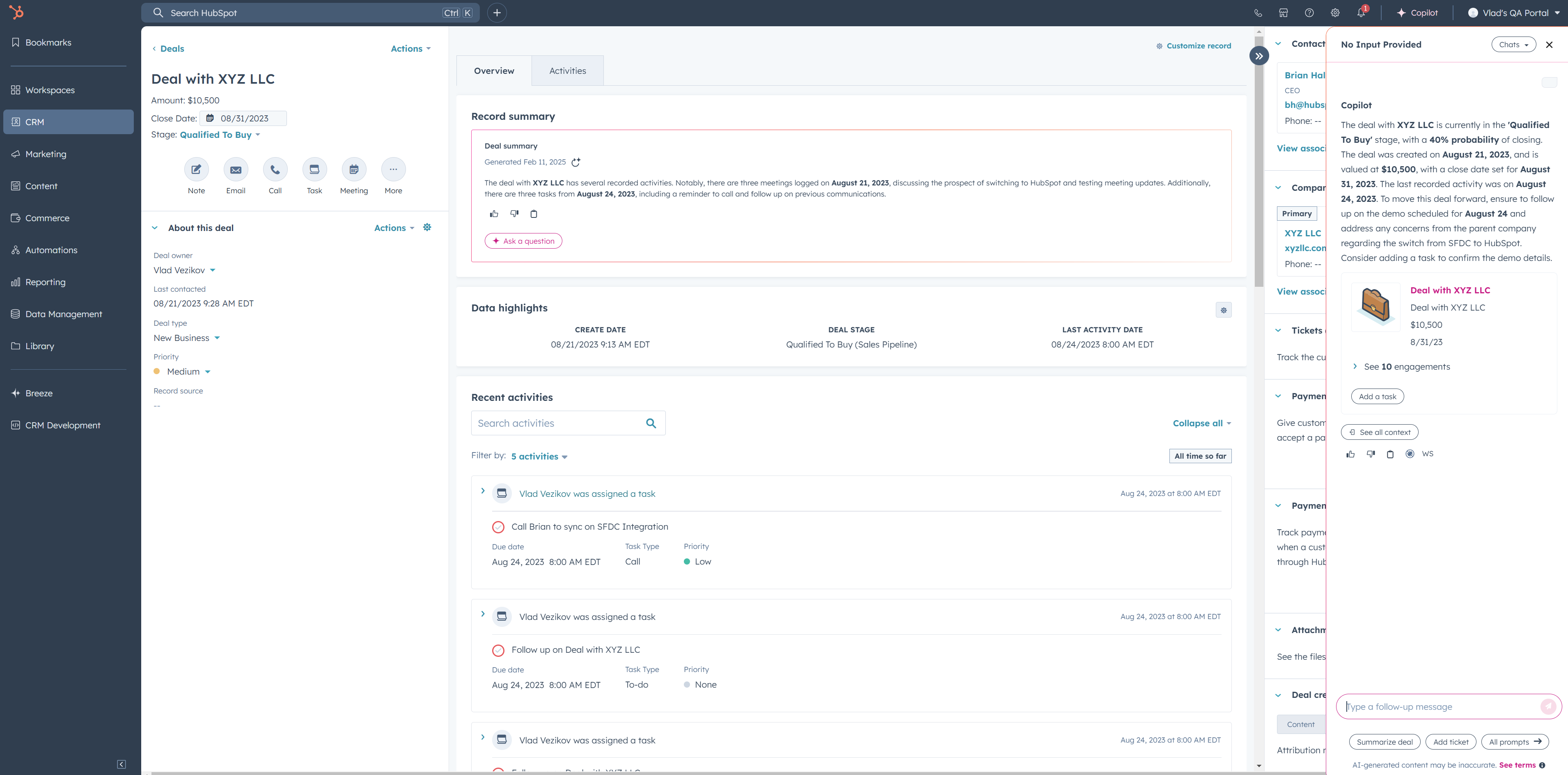1568x775 pixels.
Task: Click Customize record link
Action: click(x=1193, y=46)
